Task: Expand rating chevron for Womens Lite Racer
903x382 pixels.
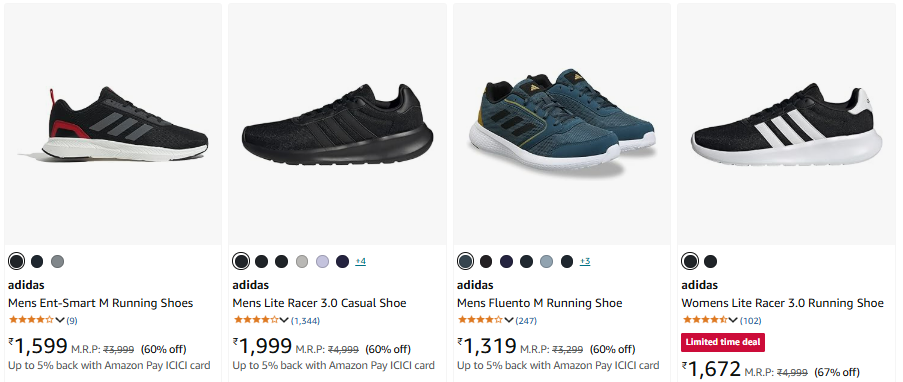Action: pos(733,320)
